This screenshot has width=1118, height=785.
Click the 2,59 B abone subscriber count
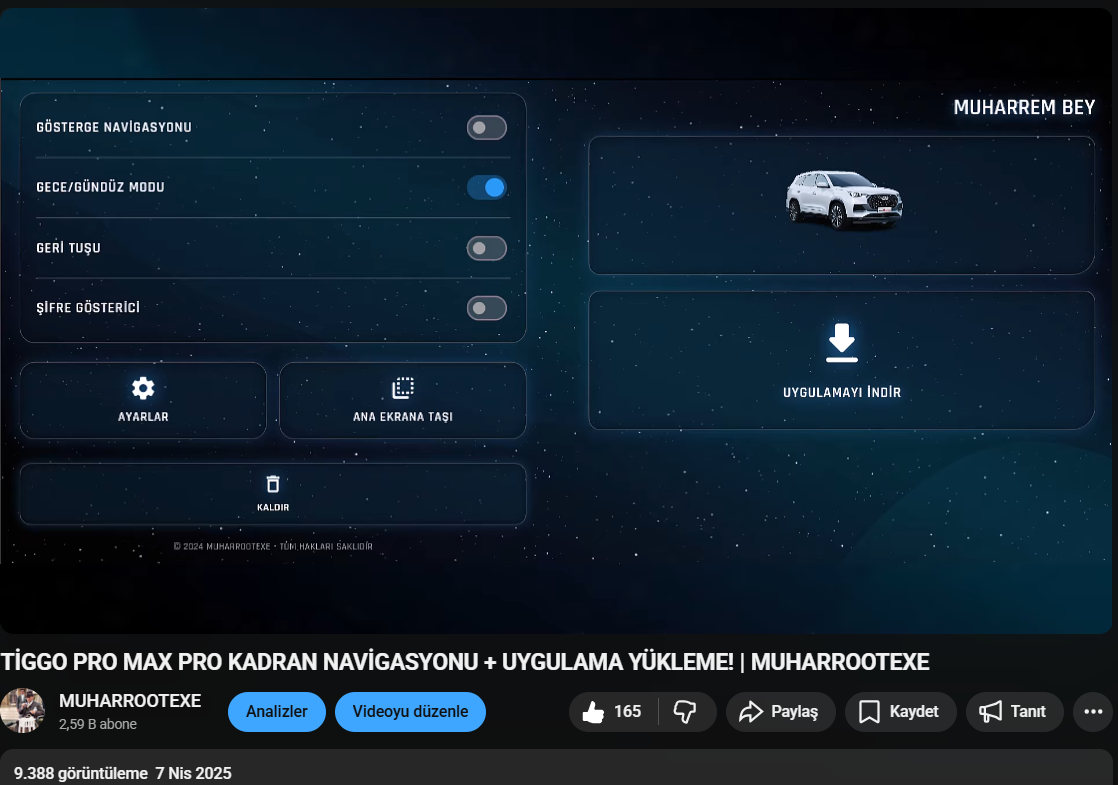coord(98,724)
